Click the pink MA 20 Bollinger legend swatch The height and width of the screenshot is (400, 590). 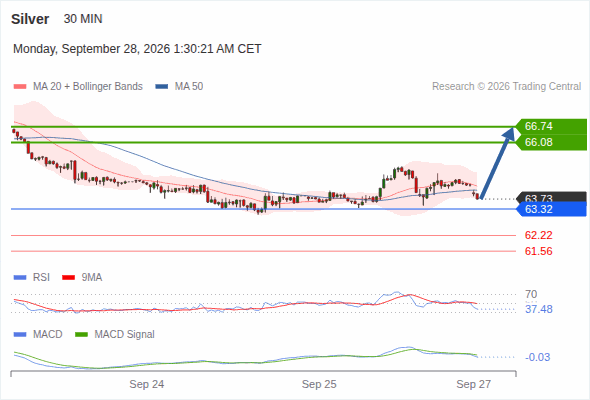[x=20, y=87]
